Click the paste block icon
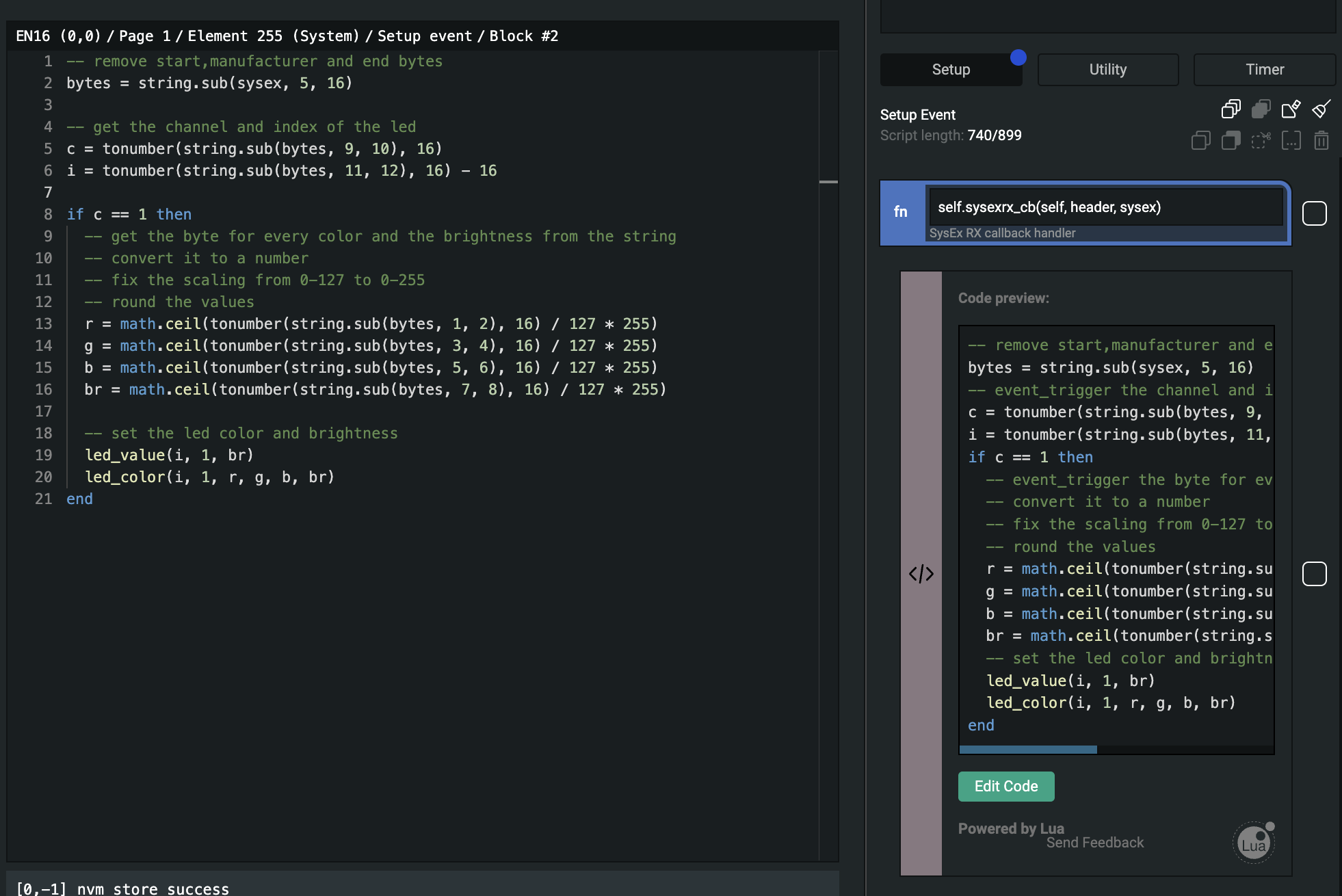The width and height of the screenshot is (1342, 896). click(x=1231, y=141)
